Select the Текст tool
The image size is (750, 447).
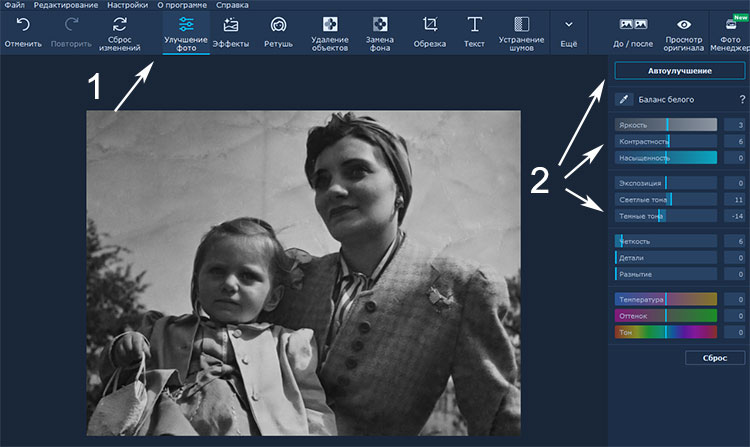(x=474, y=33)
